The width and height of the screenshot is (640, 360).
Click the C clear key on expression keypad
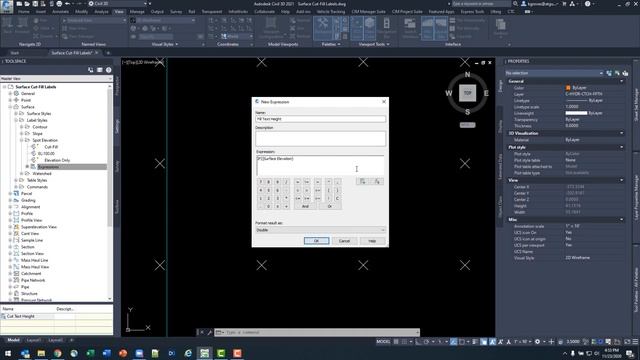click(x=337, y=198)
